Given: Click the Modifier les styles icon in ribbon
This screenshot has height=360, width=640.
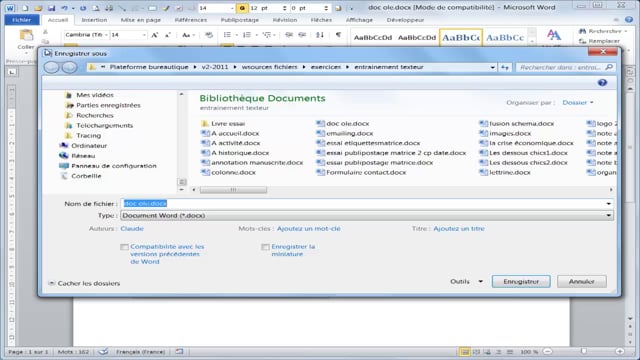Looking at the screenshot, I should 553,35.
